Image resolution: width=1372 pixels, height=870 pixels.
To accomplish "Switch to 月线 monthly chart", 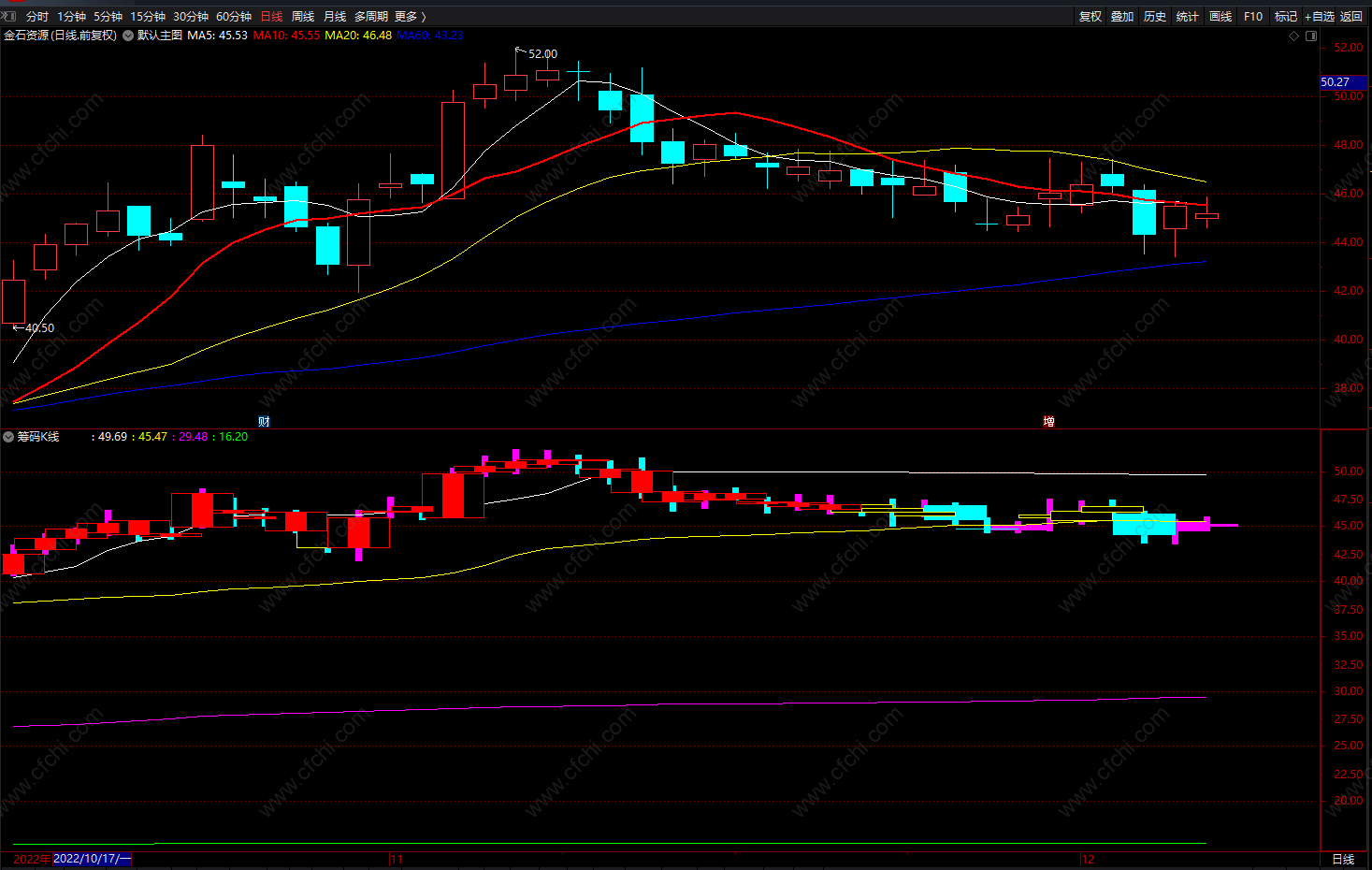I will point(335,16).
